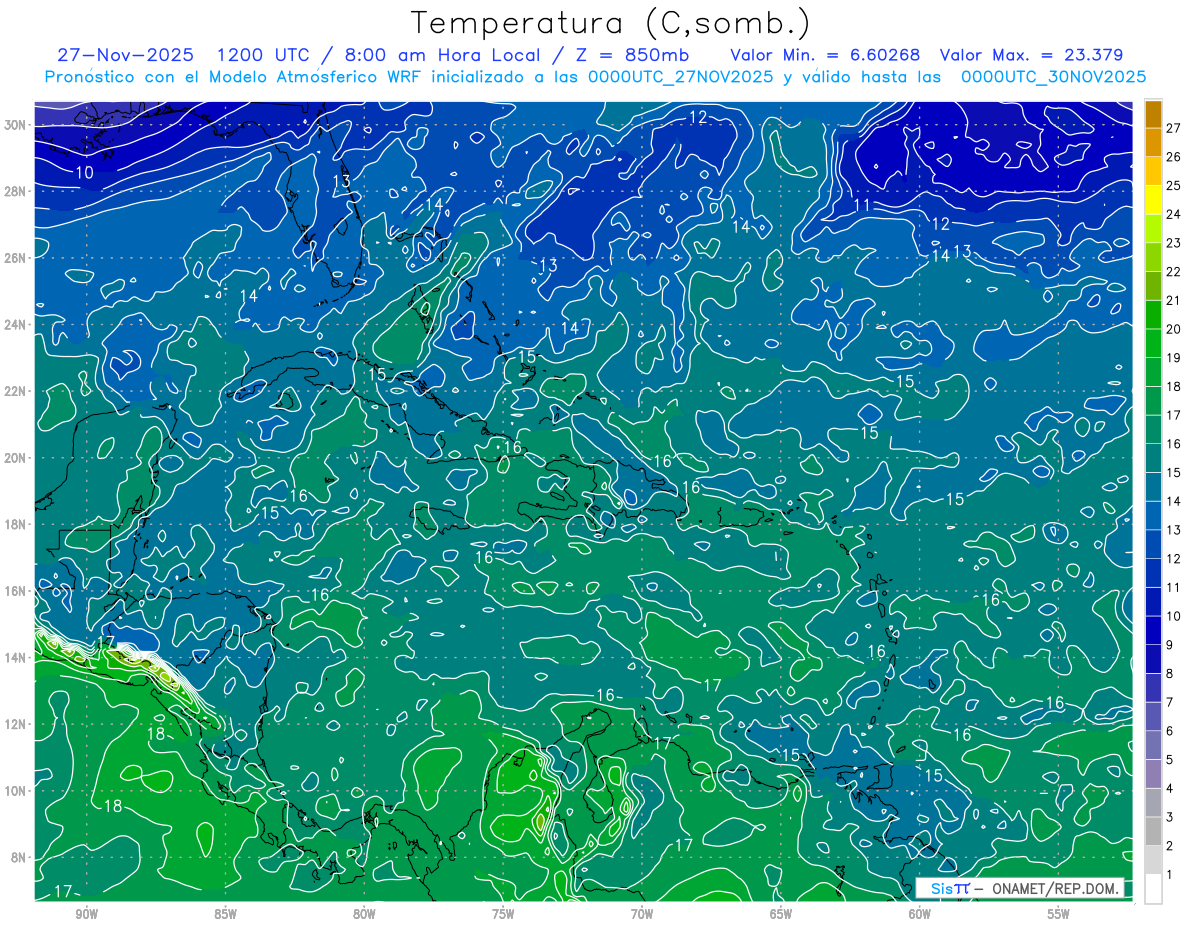This screenshot has width=1200, height=927.
Task: Click the '20N' latitude axis label
Action: click(x=16, y=458)
